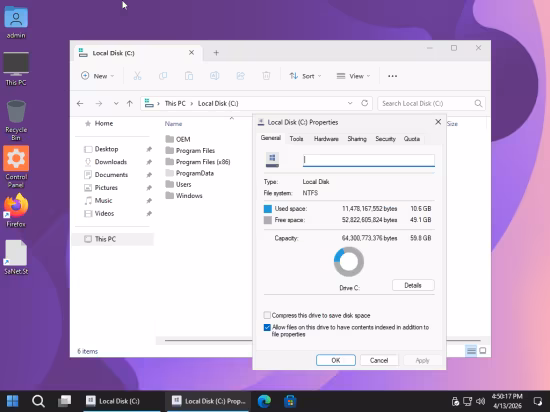The height and width of the screenshot is (412, 550).
Task: Enable Compress this drive to save space
Action: tap(267, 315)
